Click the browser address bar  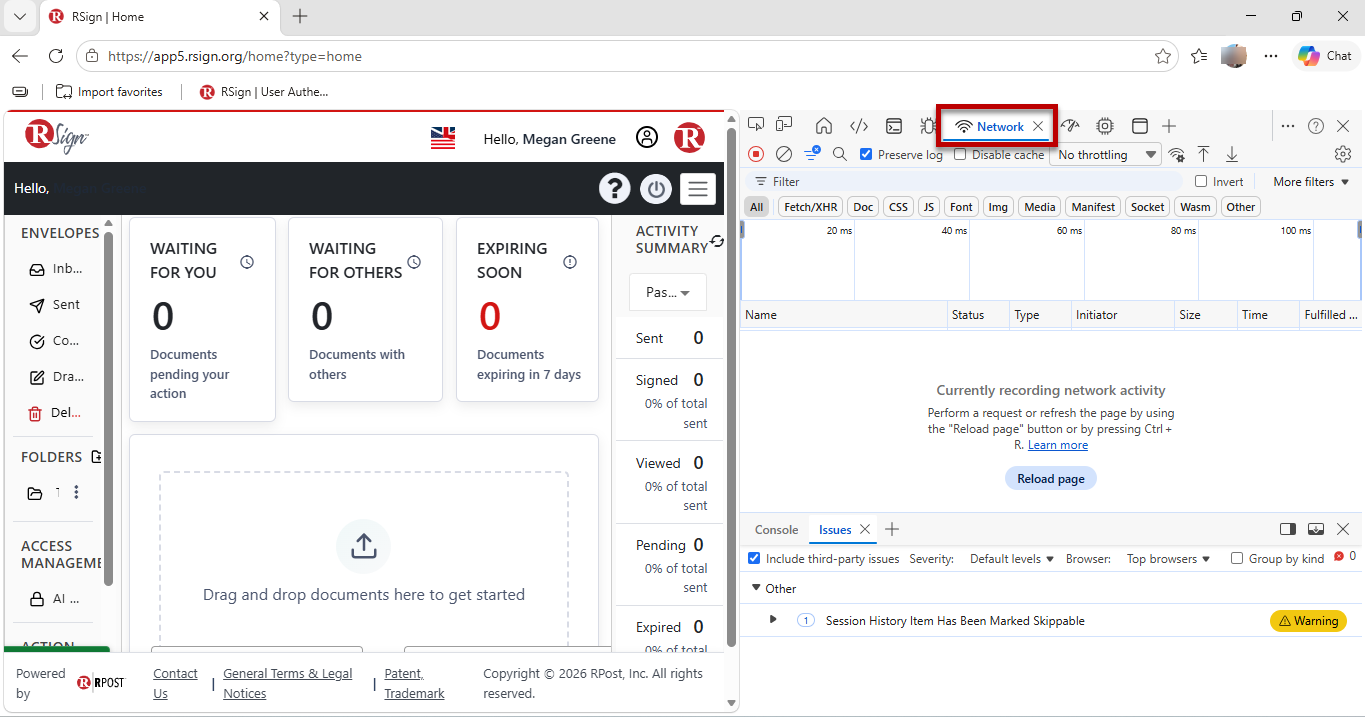(x=625, y=56)
